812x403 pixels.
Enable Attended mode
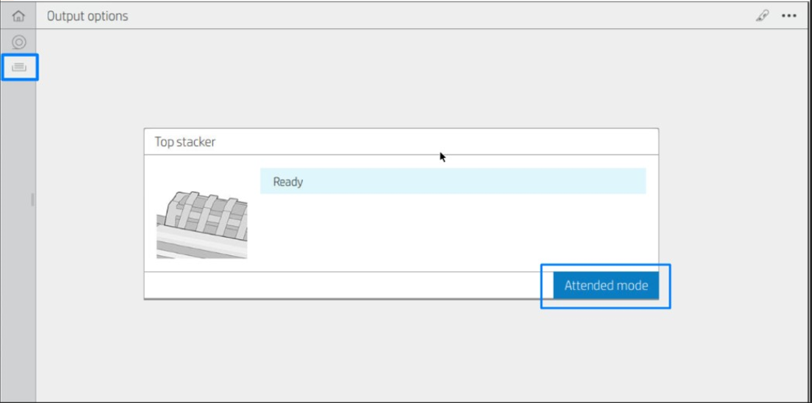[605, 285]
